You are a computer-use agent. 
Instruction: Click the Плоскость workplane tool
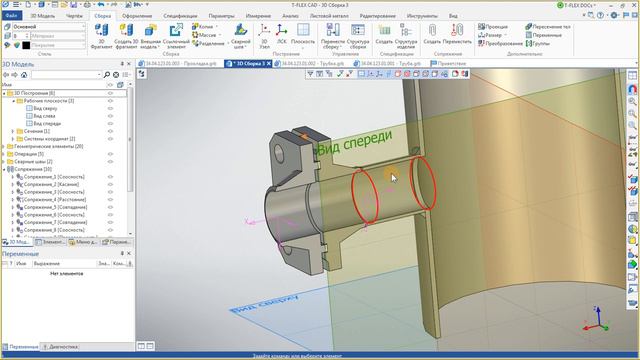[x=303, y=36]
